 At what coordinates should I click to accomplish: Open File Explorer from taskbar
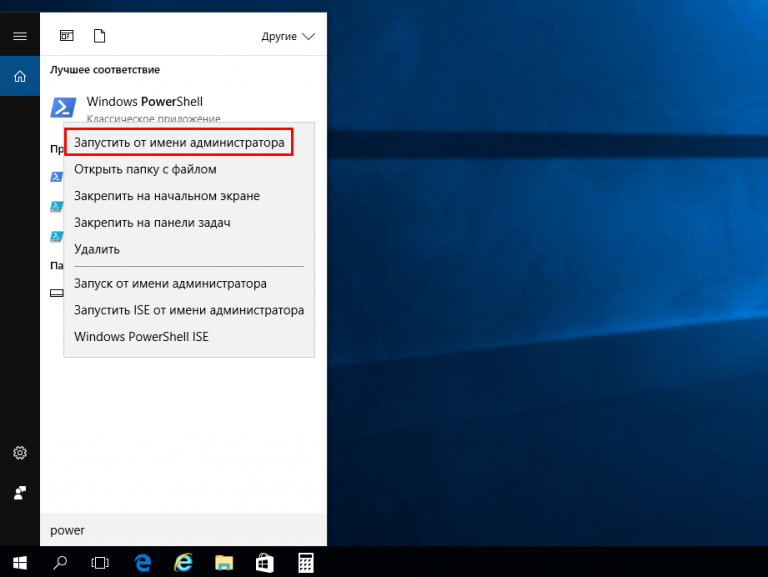[x=224, y=561]
